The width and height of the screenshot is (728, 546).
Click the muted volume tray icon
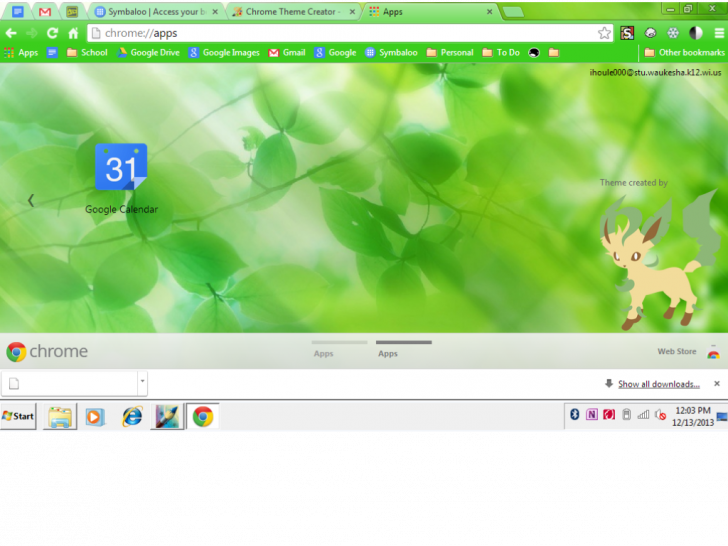tap(661, 415)
